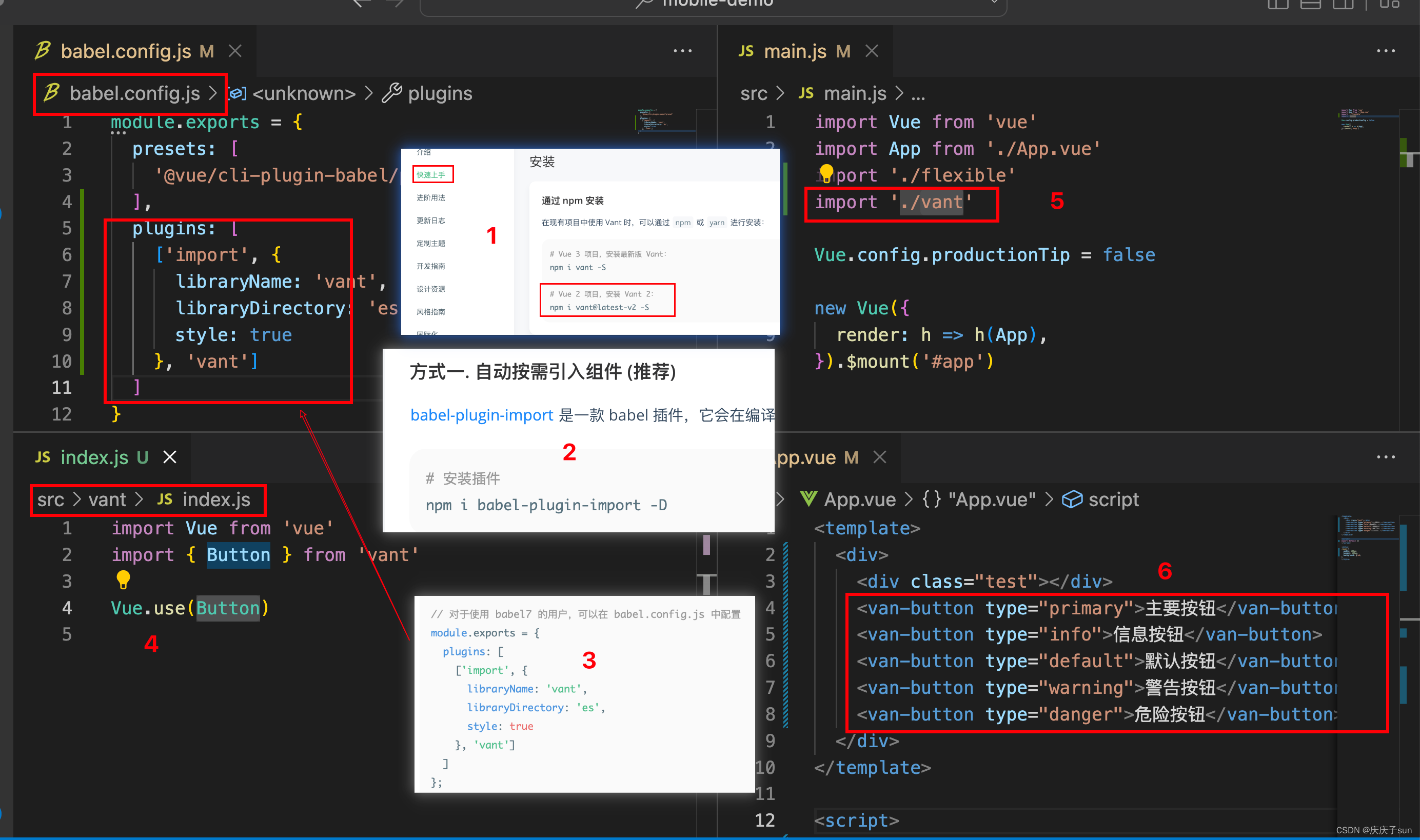Toggle bottom panel layout icon
This screenshot has height=840, width=1420.
coord(1310,4)
